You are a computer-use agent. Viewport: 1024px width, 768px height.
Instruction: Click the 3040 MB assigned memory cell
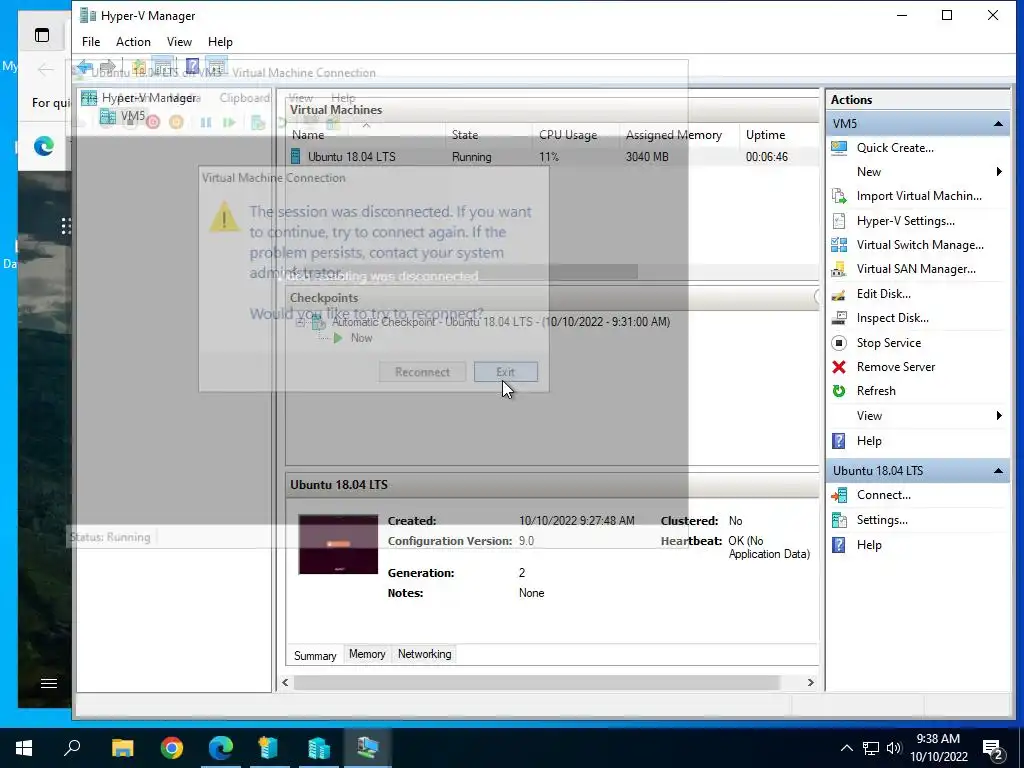647,157
